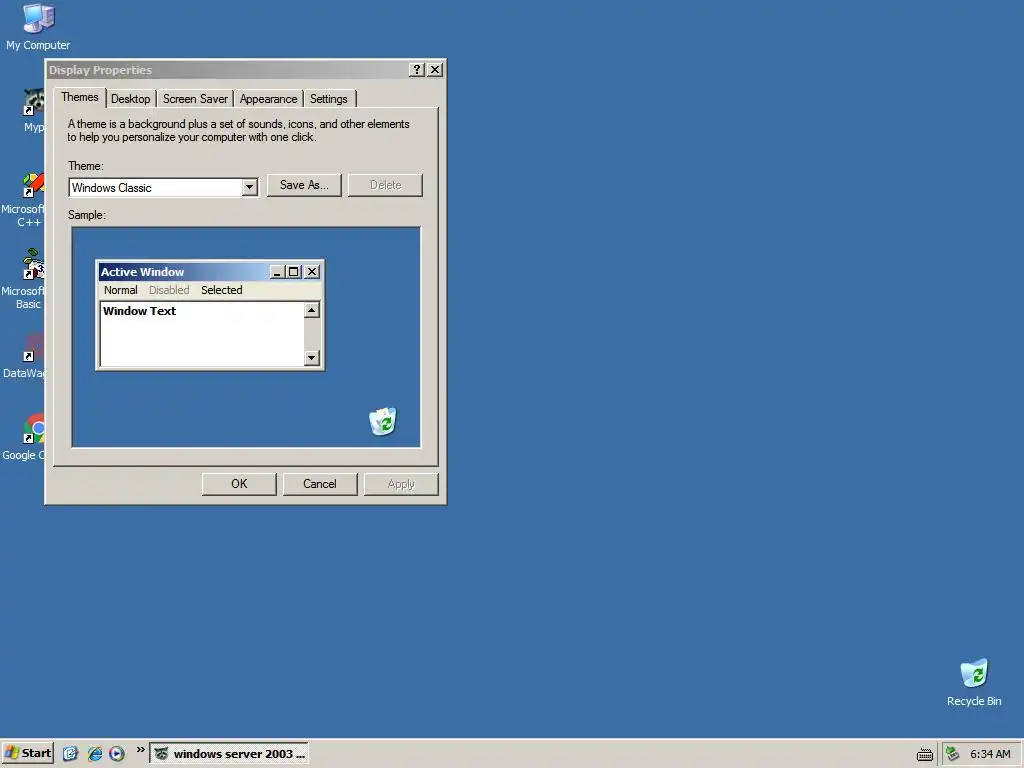Click scroll down arrow in sample window
The height and width of the screenshot is (768, 1024).
click(x=312, y=357)
